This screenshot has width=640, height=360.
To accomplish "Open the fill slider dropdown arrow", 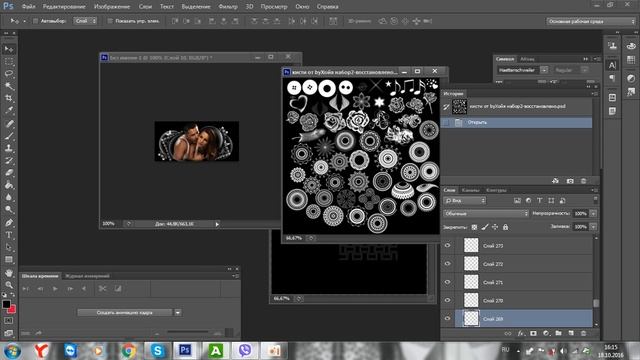I will coord(593,227).
